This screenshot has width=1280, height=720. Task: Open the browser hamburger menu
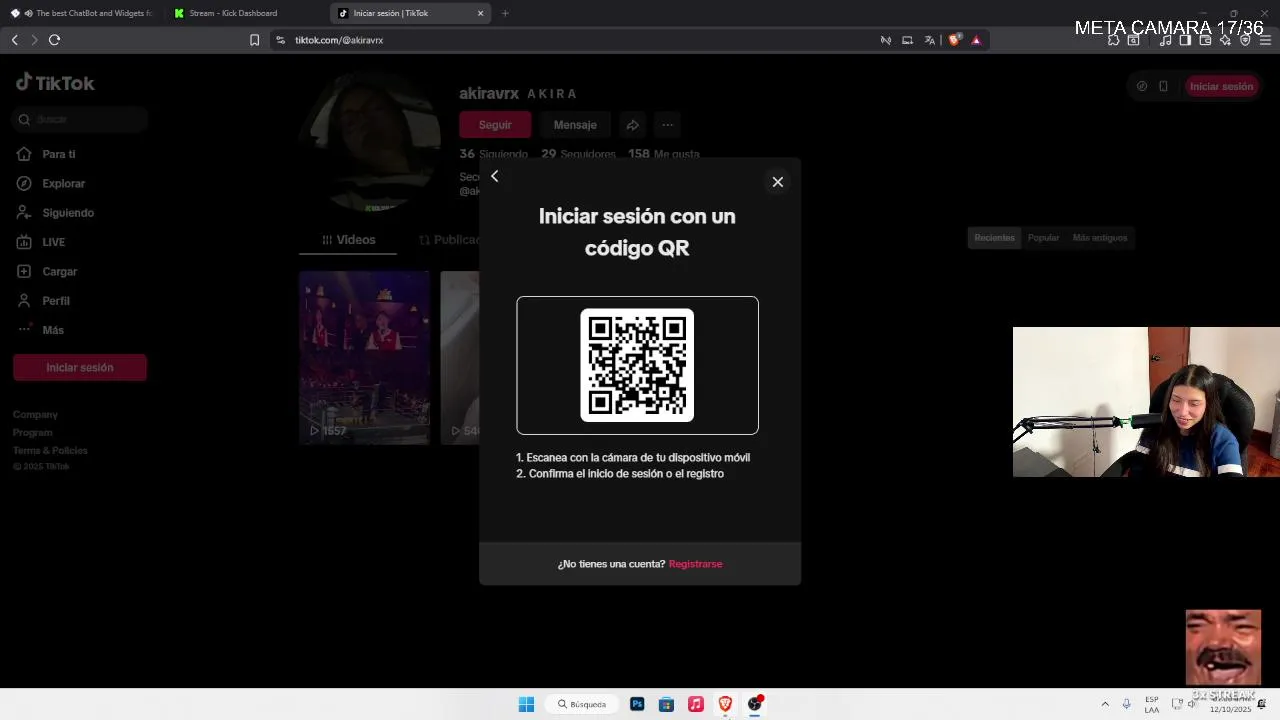[x=1265, y=40]
